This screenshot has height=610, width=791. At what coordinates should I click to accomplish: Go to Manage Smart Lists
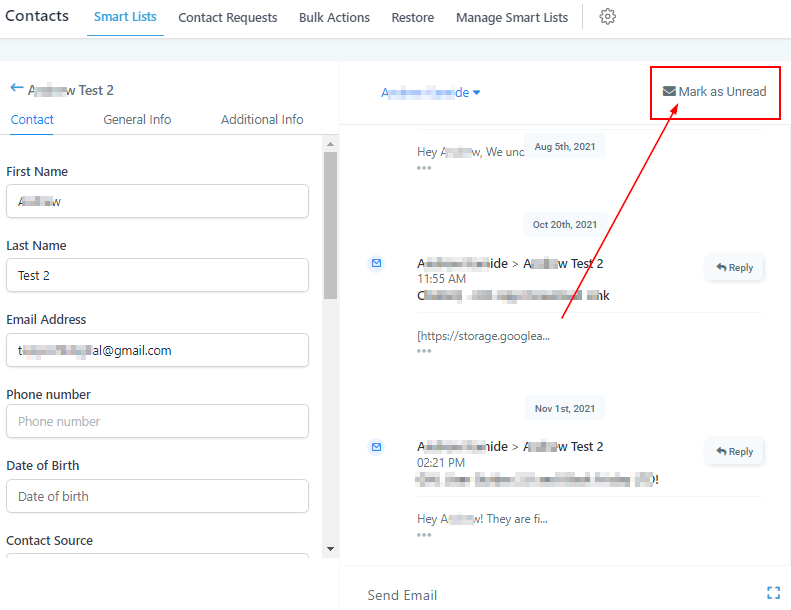[x=511, y=18]
